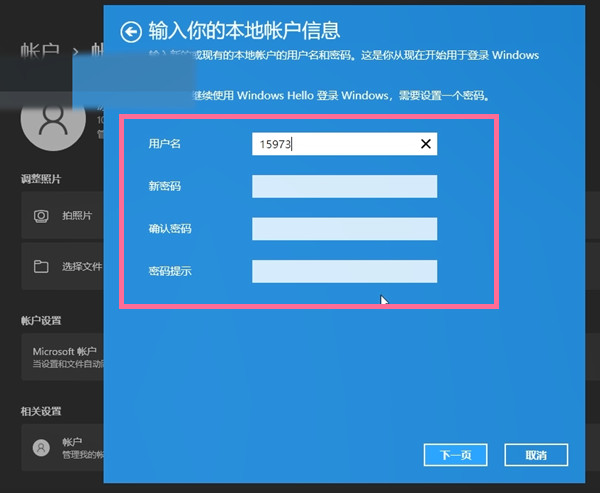
Task: Click the 用户名 label
Action: (x=164, y=144)
